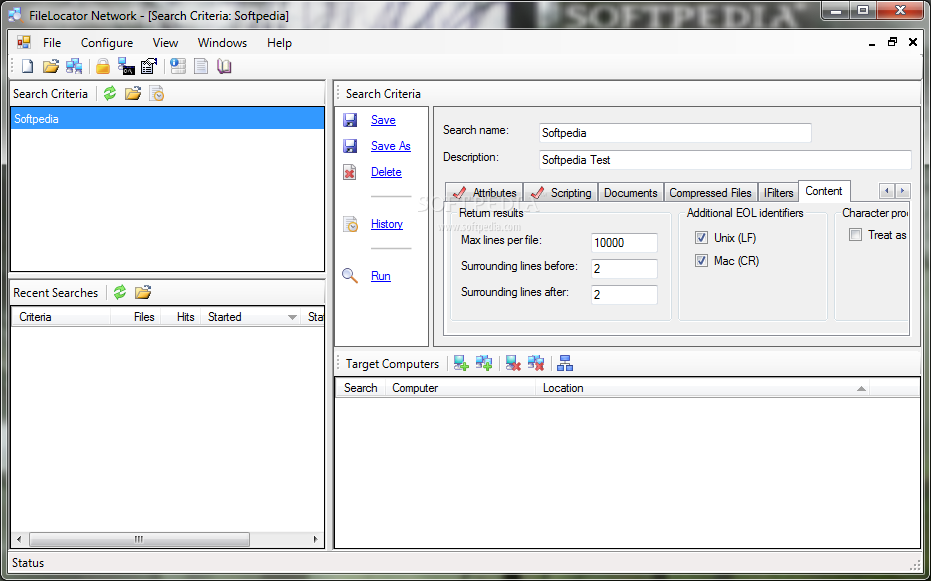This screenshot has width=931, height=581.
Task: Open the File menu
Action: (52, 43)
